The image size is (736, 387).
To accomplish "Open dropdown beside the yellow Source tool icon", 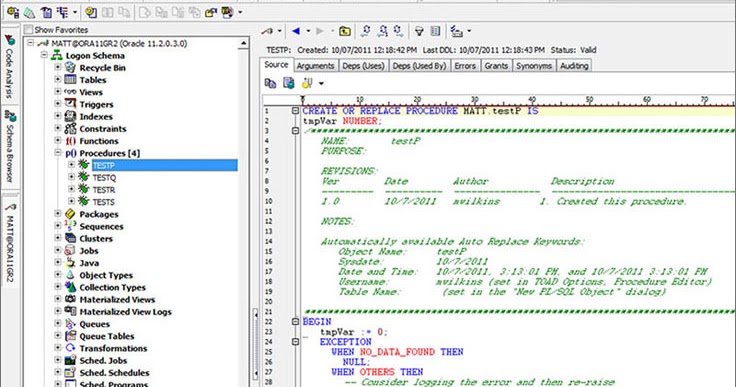I will [x=321, y=84].
